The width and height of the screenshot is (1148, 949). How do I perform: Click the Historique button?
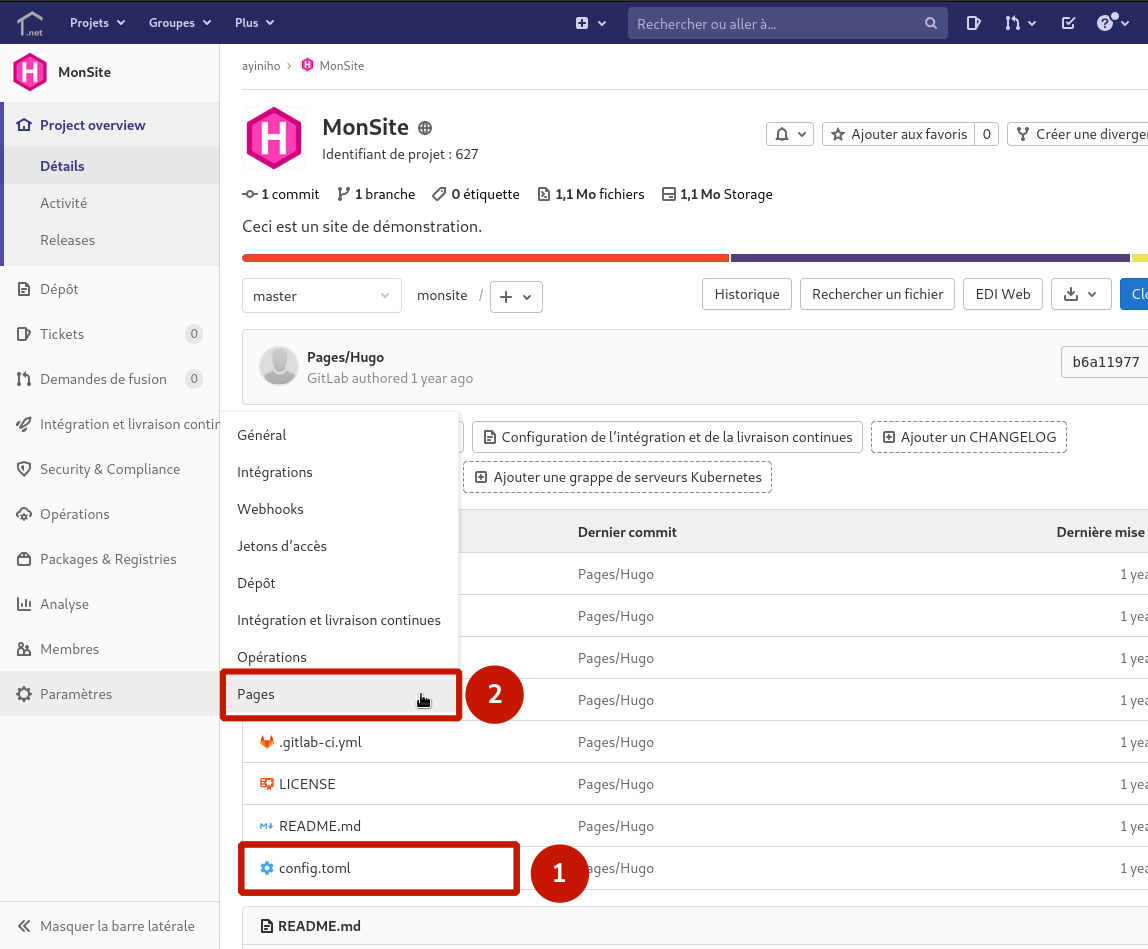(x=747, y=294)
